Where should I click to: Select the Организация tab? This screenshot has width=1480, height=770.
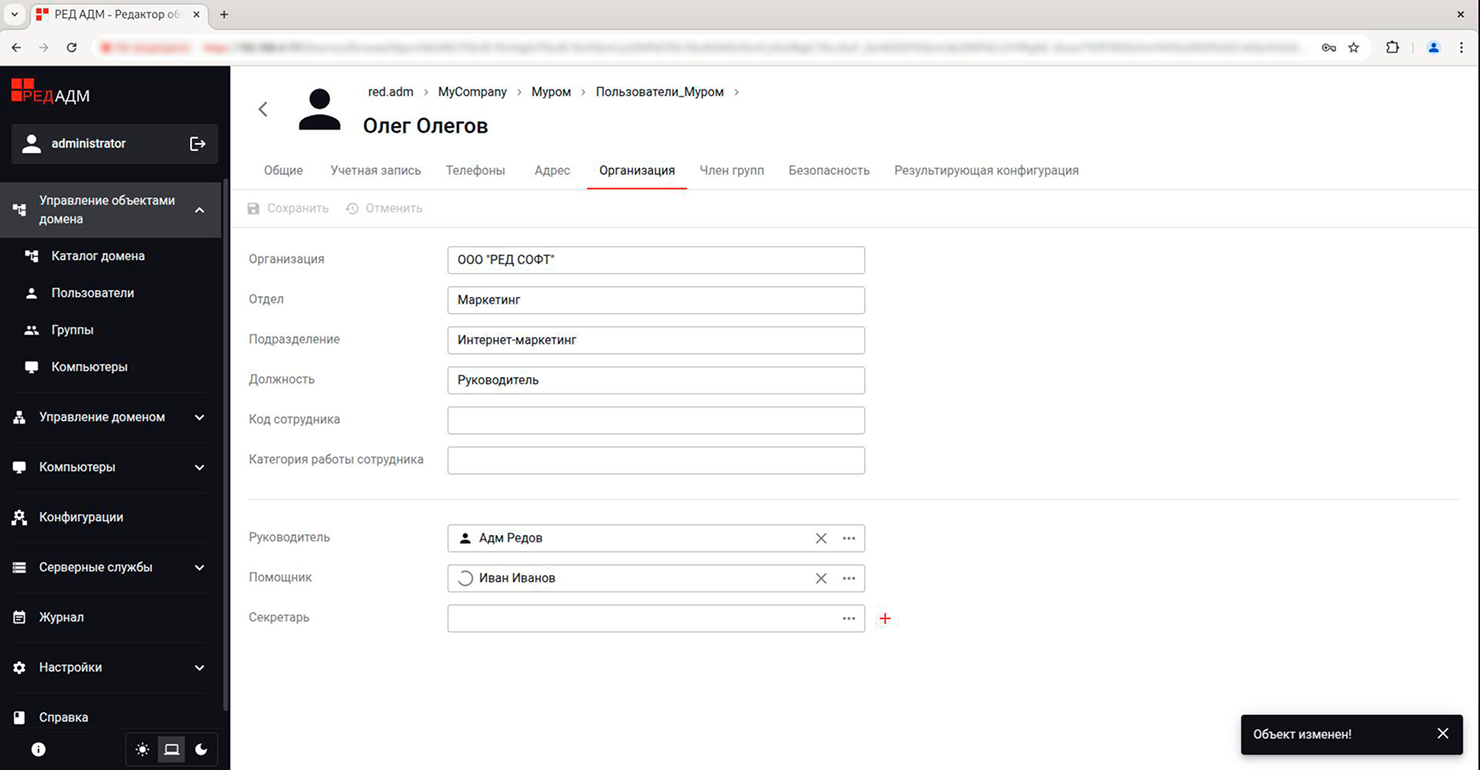click(637, 170)
